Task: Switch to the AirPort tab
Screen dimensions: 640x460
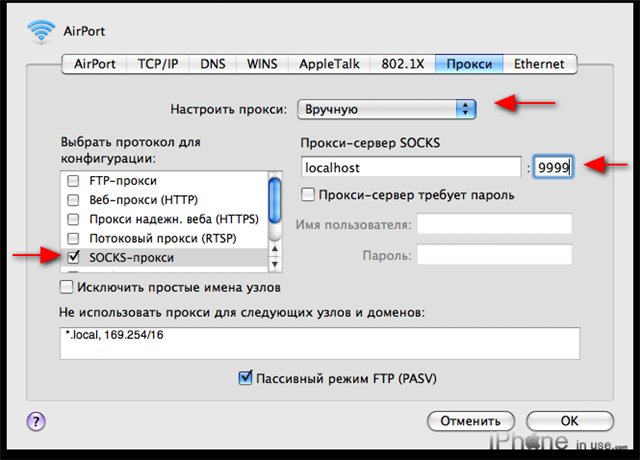Action: tap(95, 64)
